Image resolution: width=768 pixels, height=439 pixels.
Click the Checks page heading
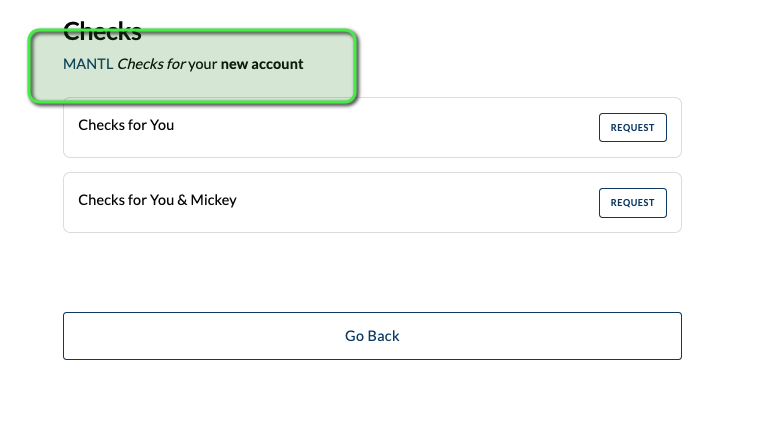coord(102,31)
